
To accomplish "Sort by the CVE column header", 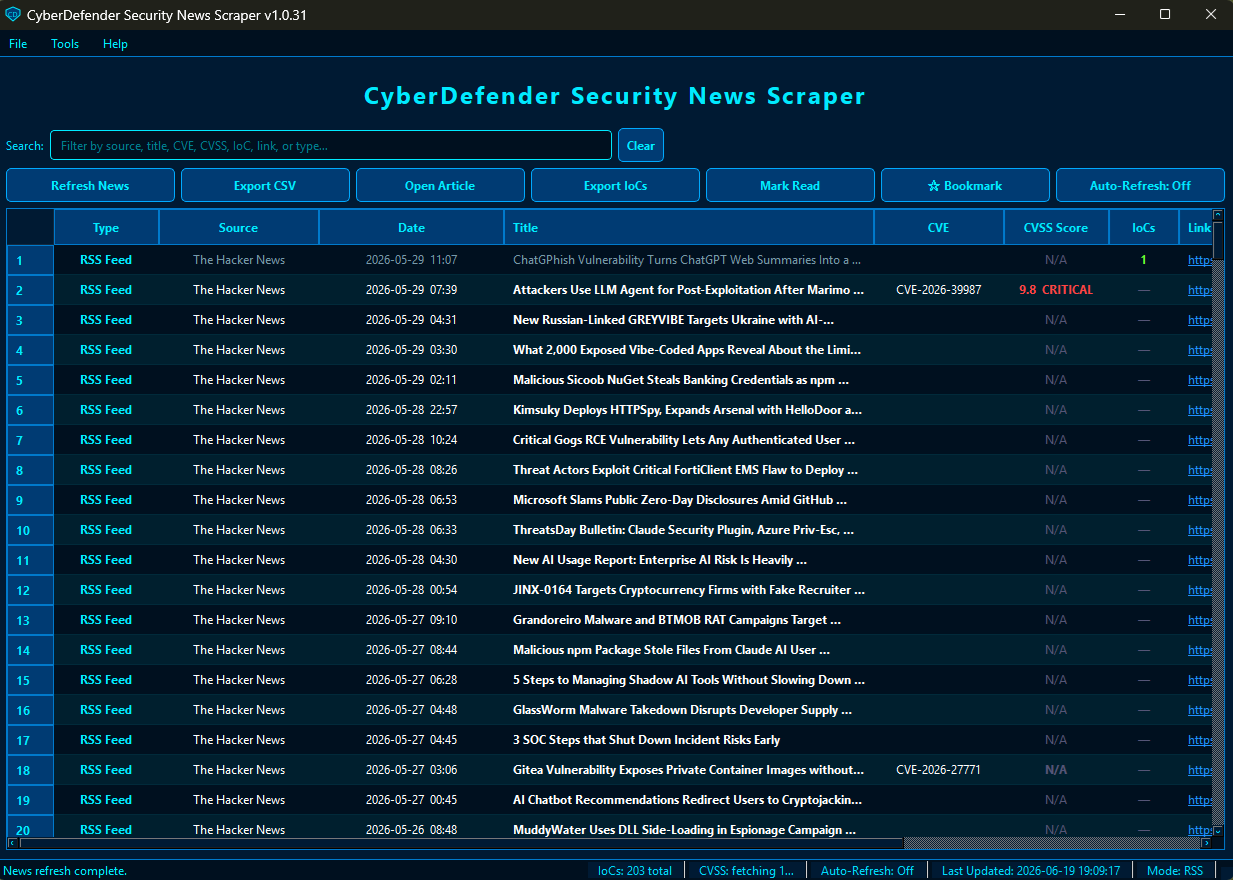I will [939, 227].
